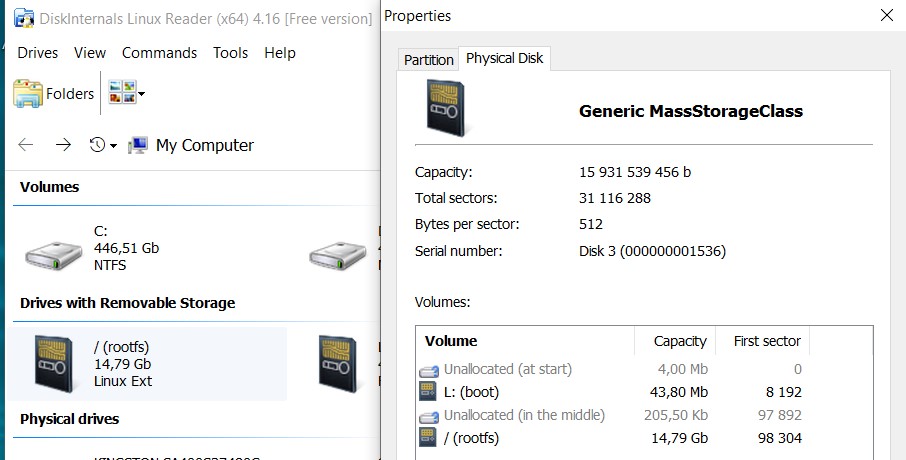Select the Physical Disk tab
Screen dimensions: 906x460
pos(504,58)
